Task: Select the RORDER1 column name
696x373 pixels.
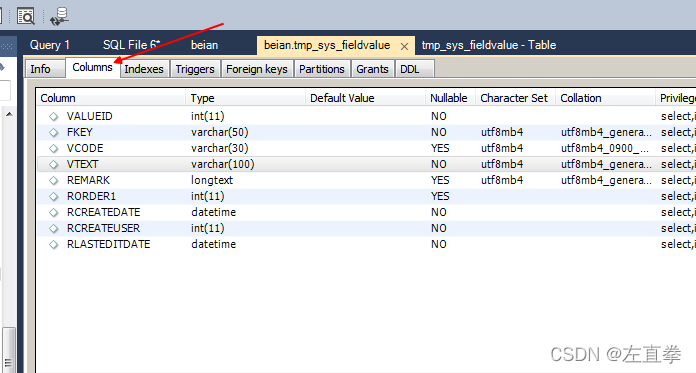Action: tap(91, 196)
